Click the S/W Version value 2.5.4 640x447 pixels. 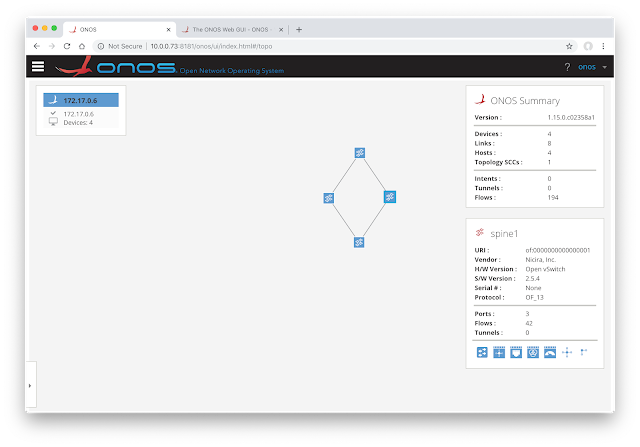coord(532,278)
